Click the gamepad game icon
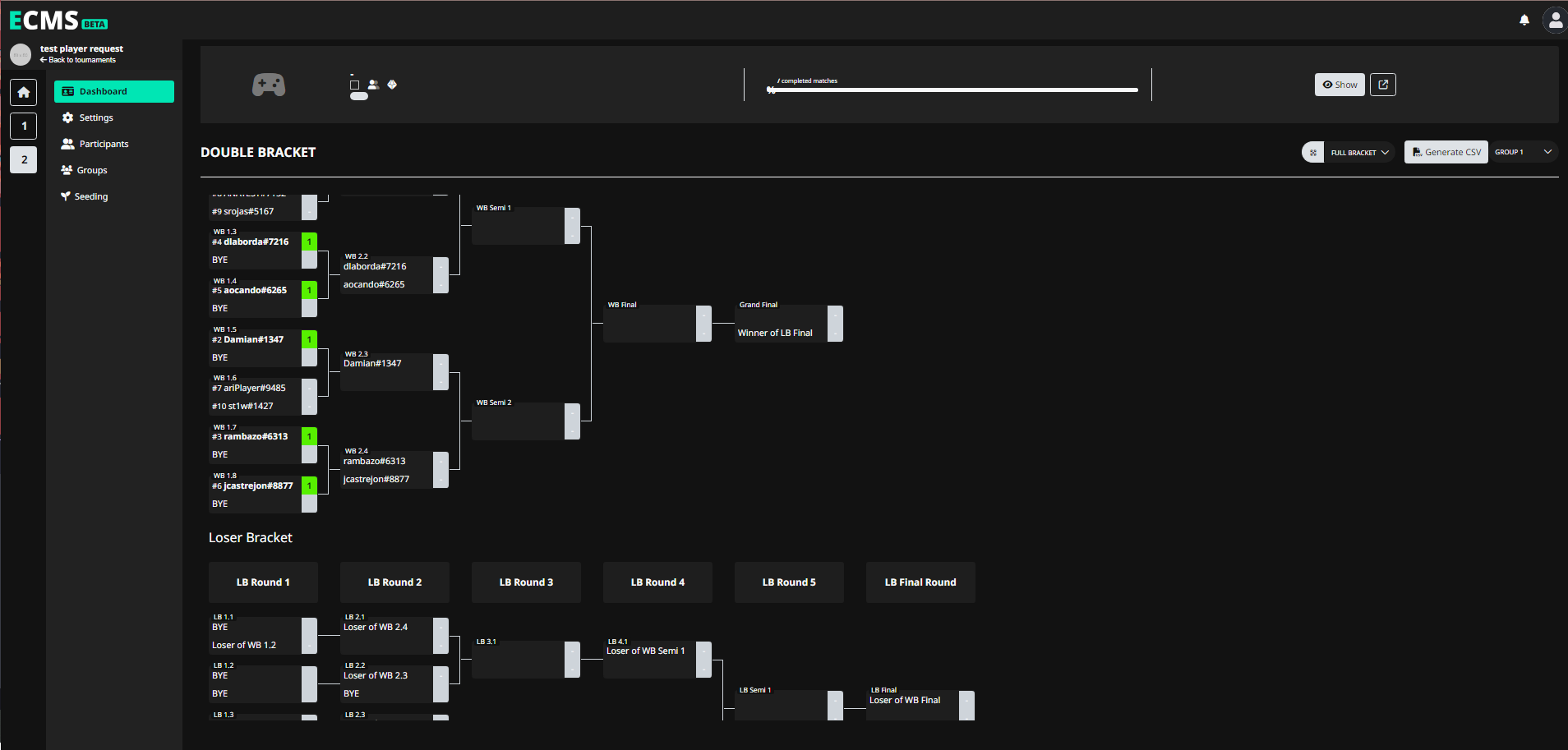 pos(269,85)
